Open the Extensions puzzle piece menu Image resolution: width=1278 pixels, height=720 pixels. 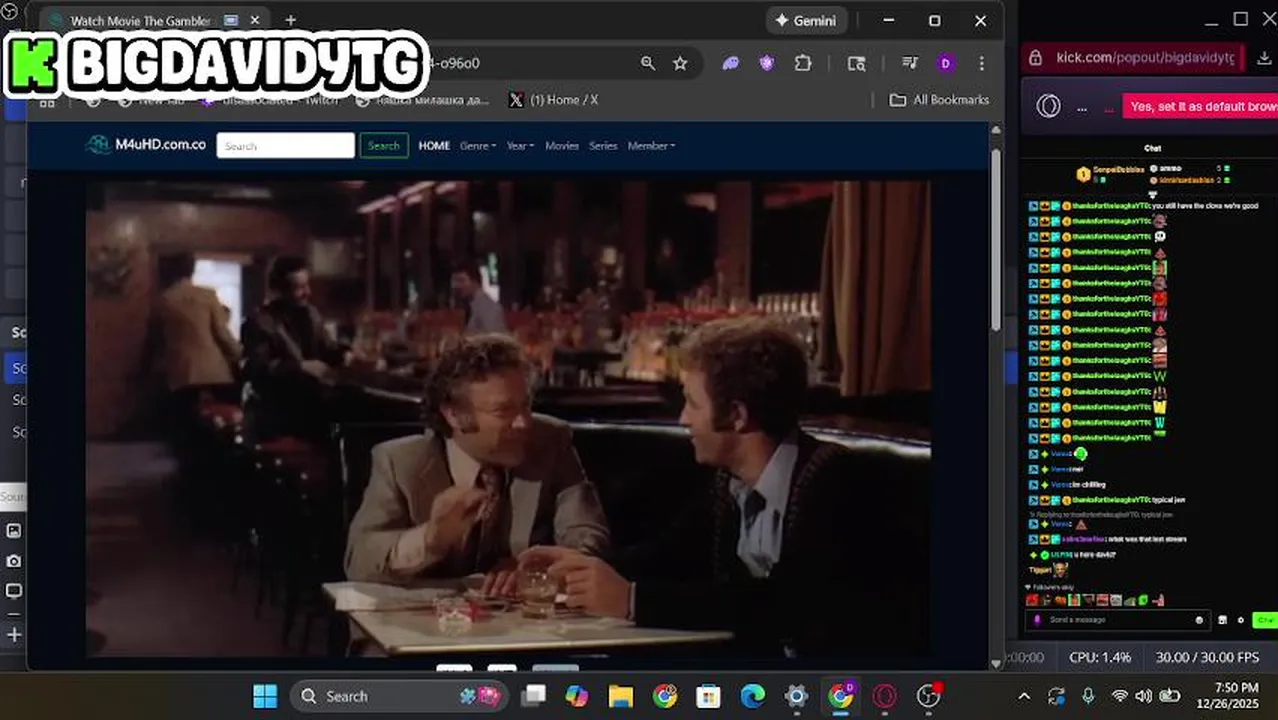point(803,63)
